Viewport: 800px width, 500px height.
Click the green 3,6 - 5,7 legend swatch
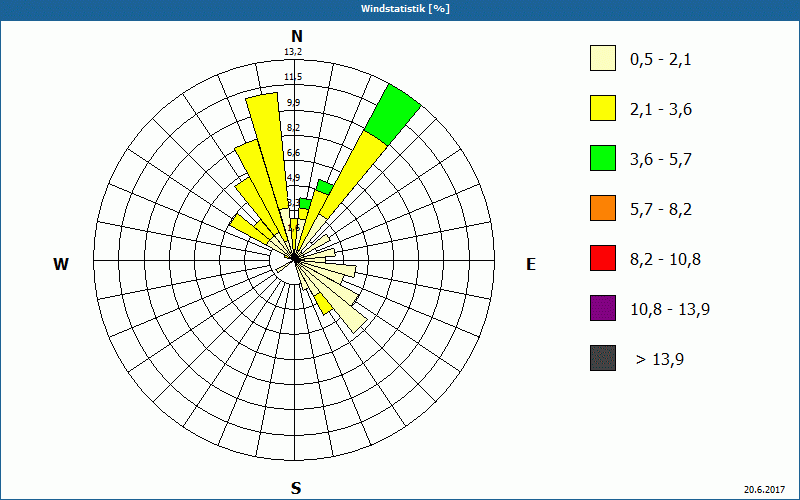pos(603,158)
